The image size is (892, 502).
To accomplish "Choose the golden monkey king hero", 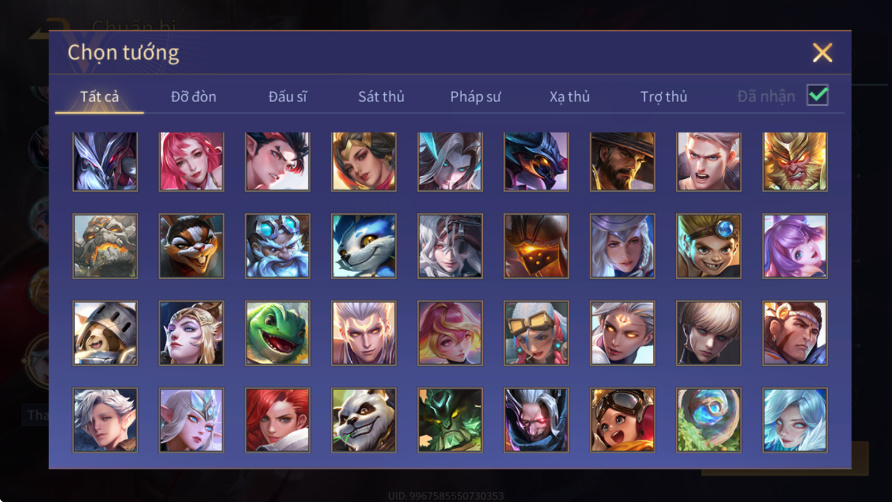I will pos(795,162).
